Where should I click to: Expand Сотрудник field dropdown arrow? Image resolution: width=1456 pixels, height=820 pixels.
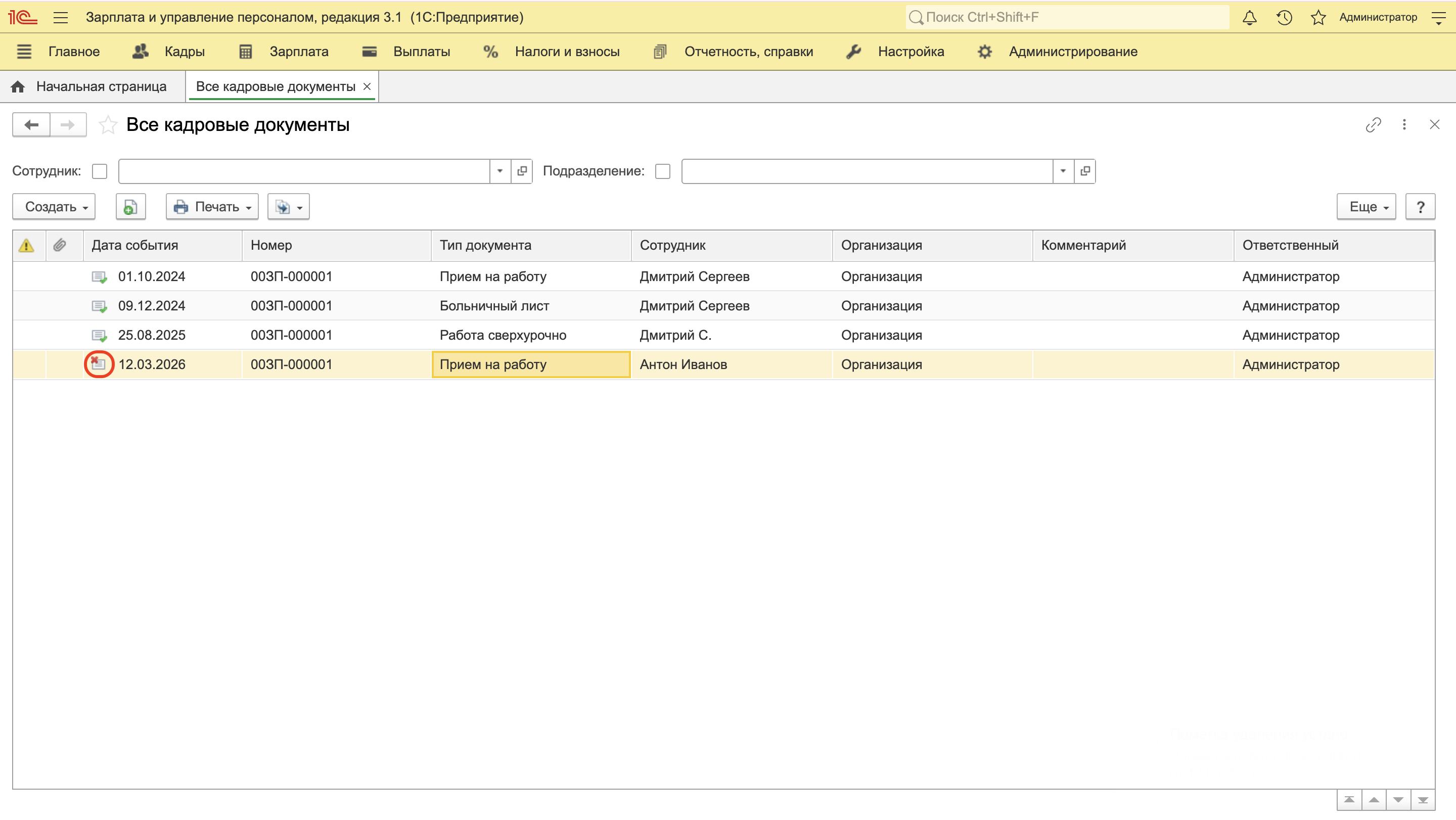pos(499,171)
